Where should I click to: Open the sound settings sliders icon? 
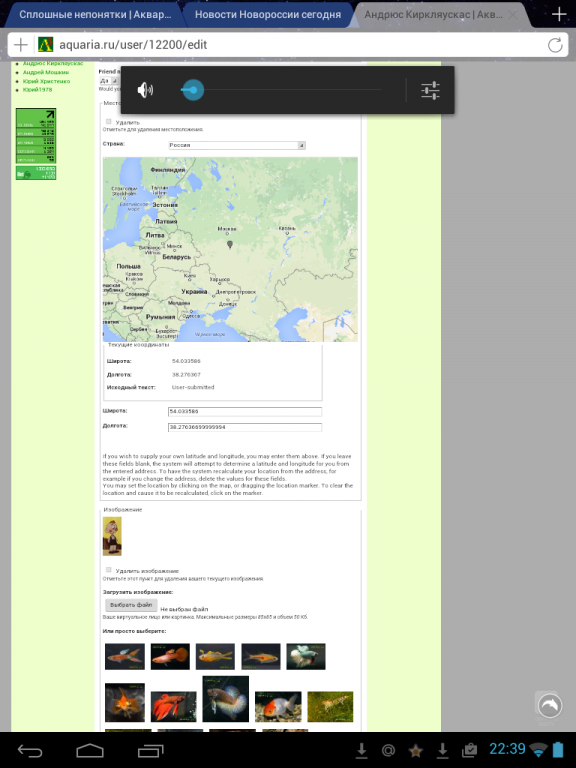(x=430, y=90)
